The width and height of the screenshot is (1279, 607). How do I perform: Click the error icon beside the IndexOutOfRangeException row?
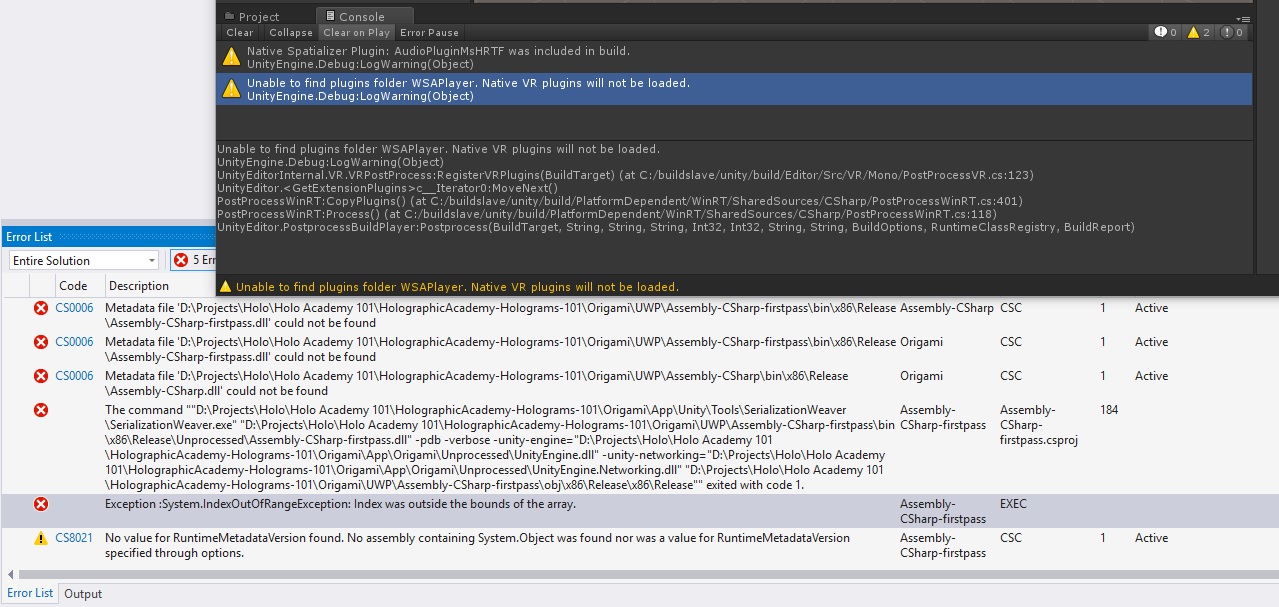click(41, 504)
